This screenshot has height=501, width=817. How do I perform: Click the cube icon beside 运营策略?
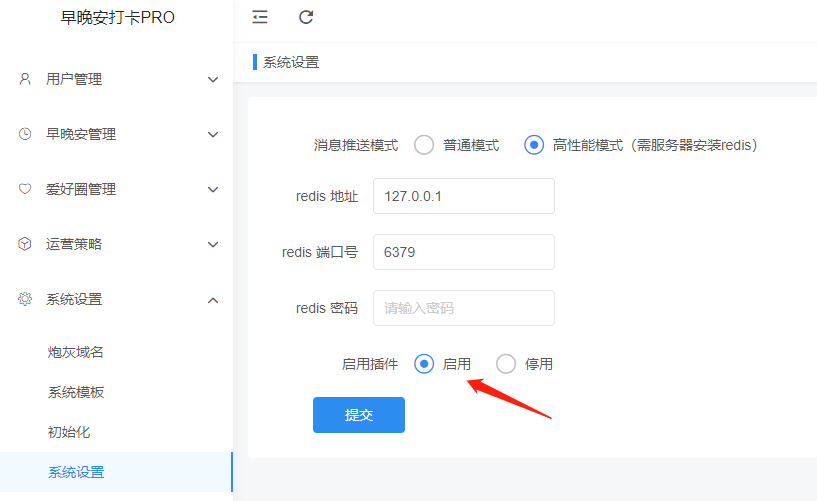point(24,244)
